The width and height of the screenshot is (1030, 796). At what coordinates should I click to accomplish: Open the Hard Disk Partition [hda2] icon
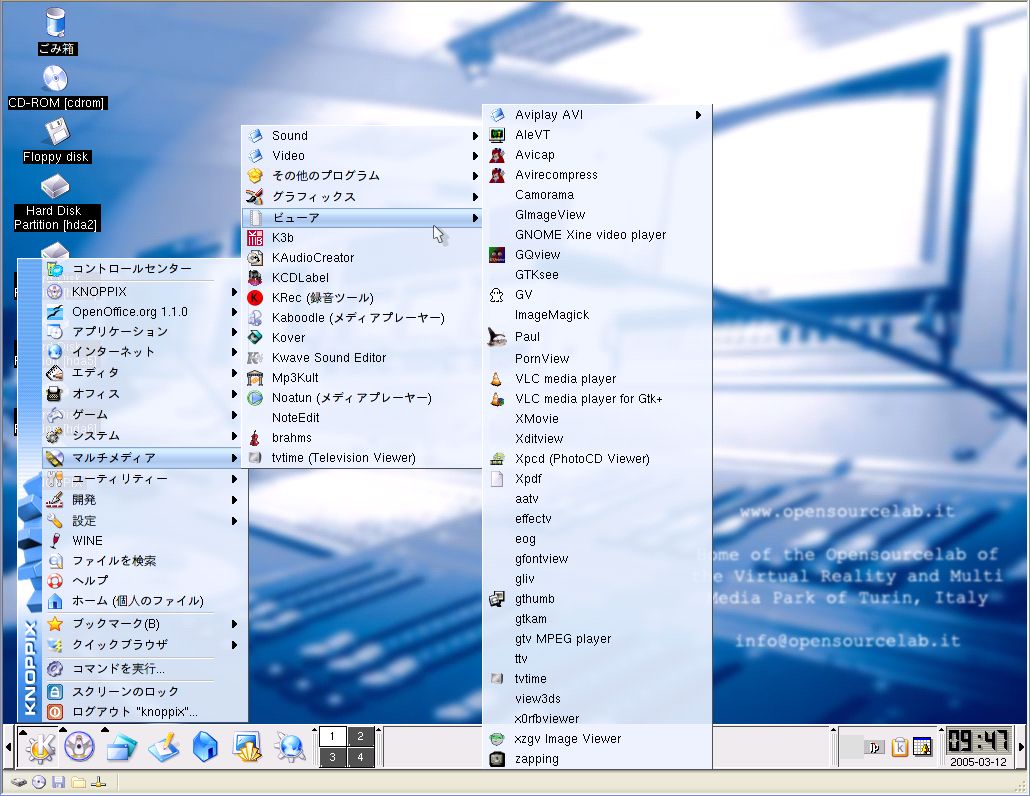pyautogui.click(x=56, y=202)
